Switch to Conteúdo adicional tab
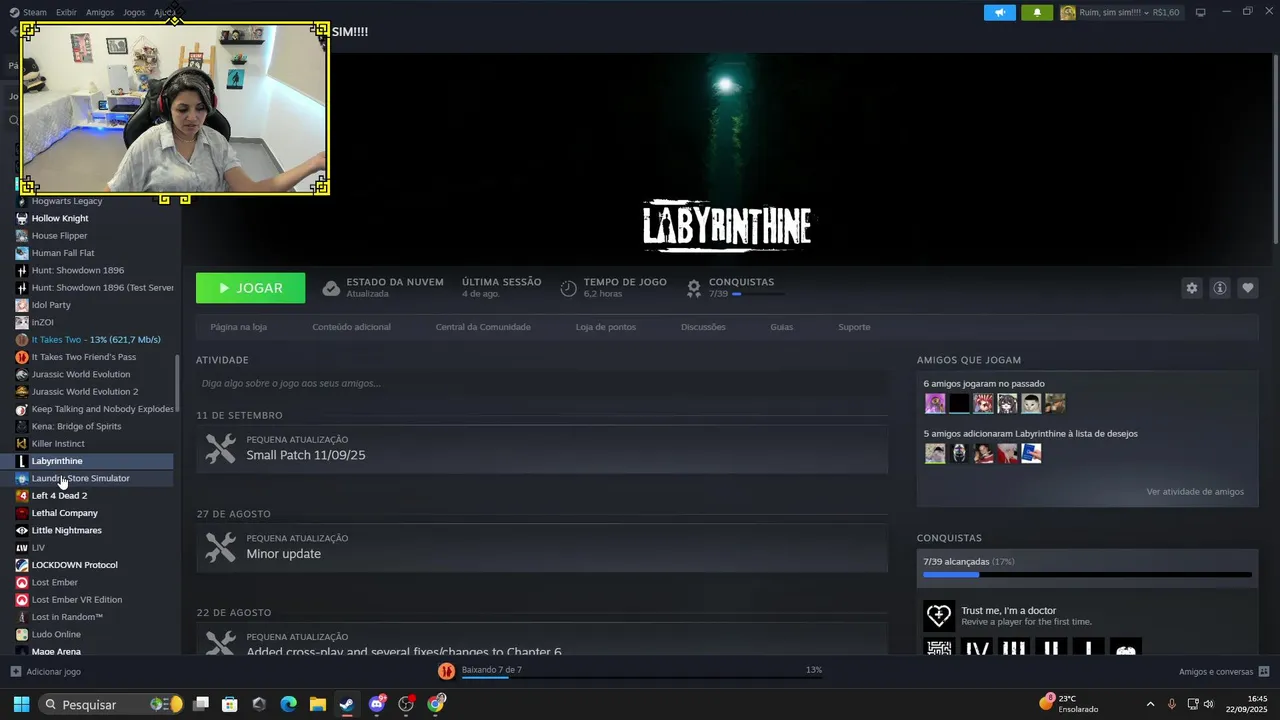The width and height of the screenshot is (1280, 720). (351, 327)
